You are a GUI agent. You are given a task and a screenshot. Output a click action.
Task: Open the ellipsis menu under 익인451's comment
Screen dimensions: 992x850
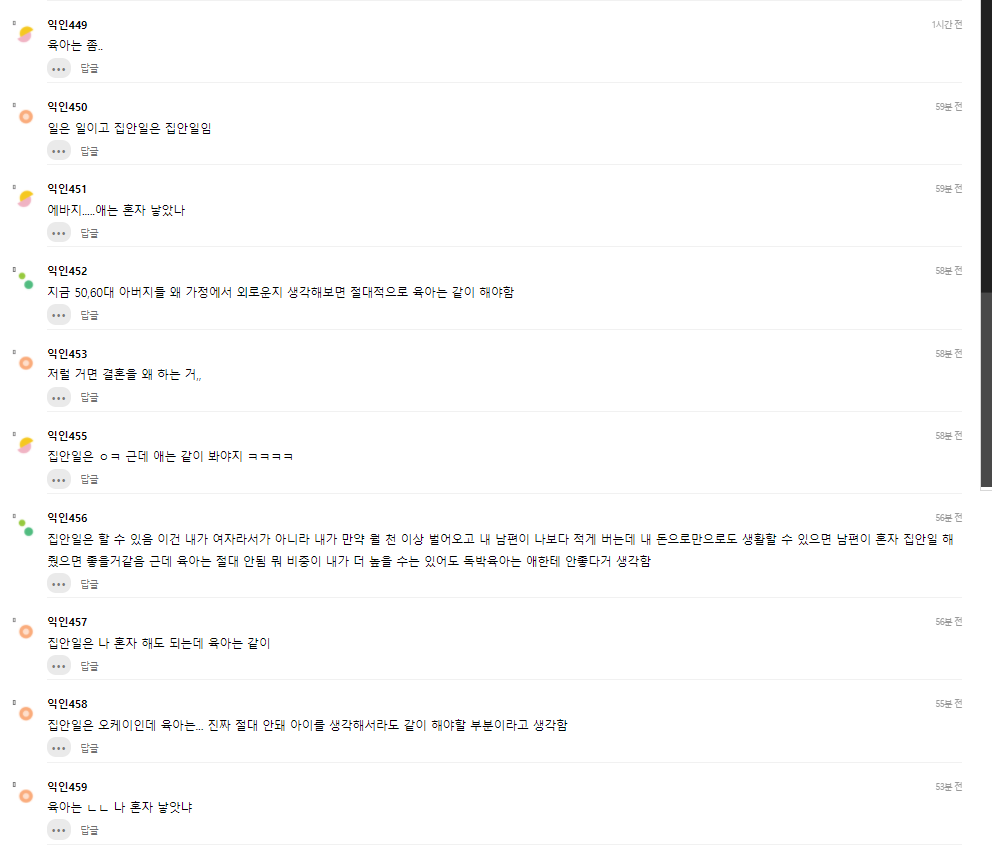coord(59,233)
